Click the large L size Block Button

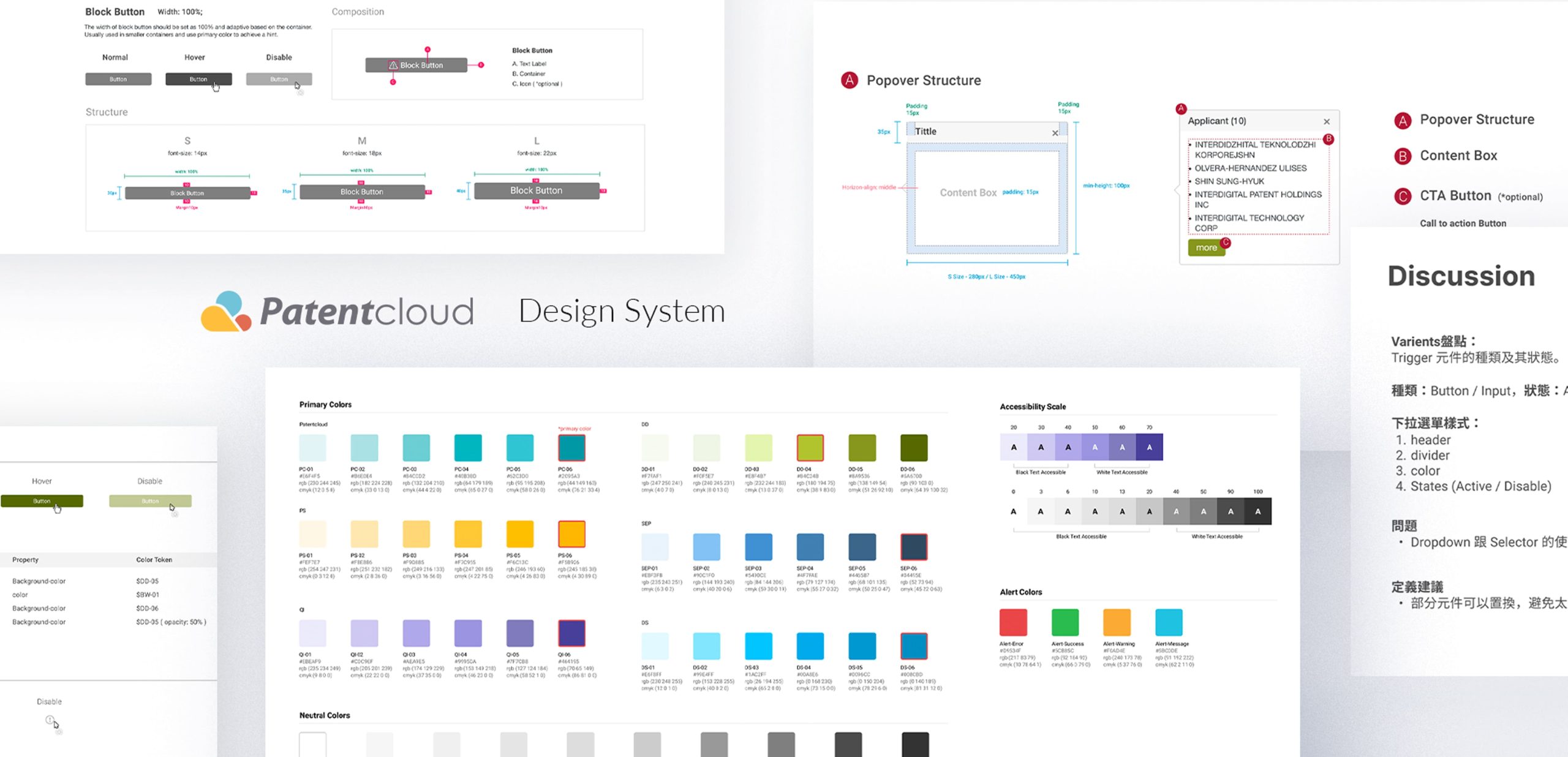point(537,190)
